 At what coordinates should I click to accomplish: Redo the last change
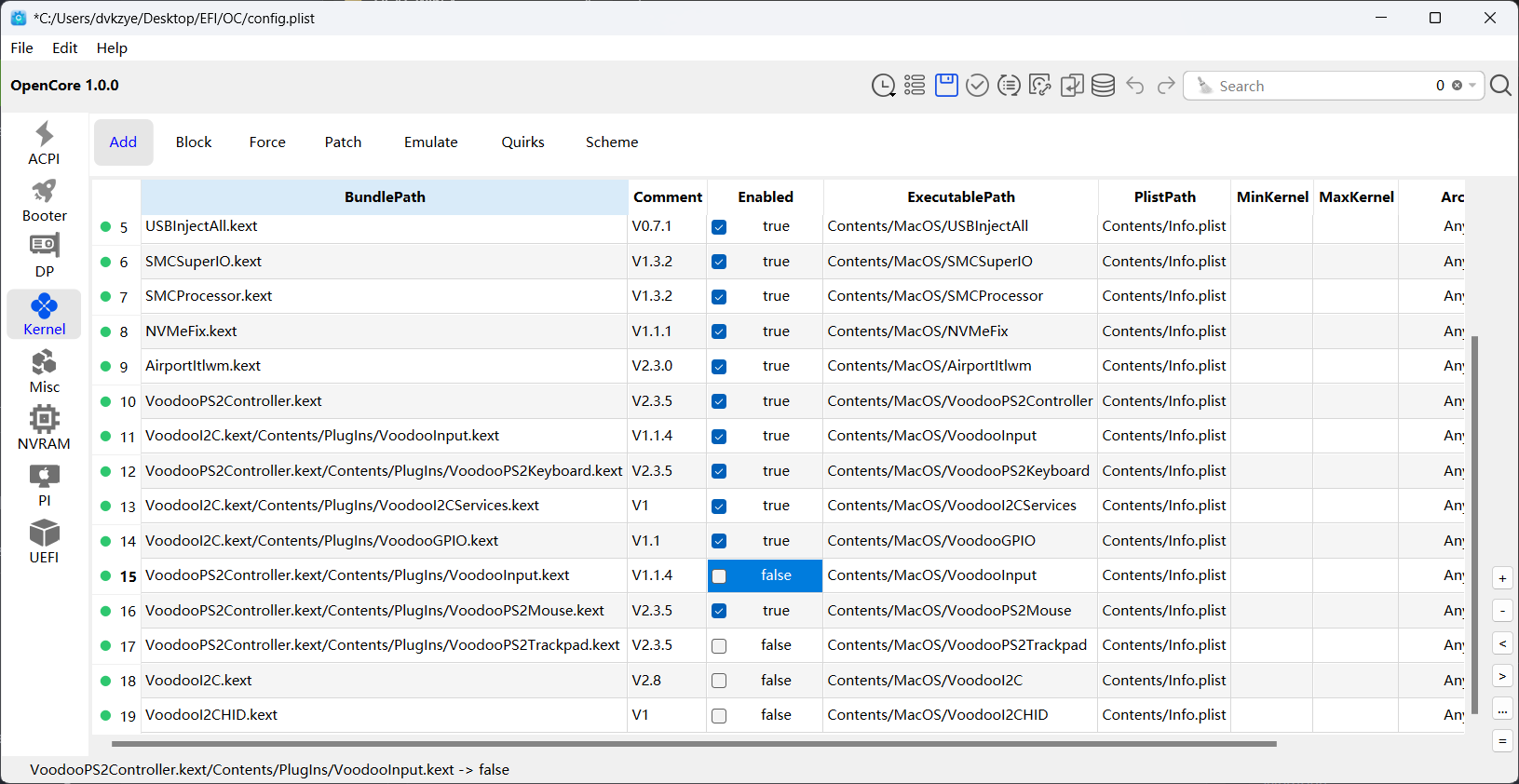coord(1166,86)
